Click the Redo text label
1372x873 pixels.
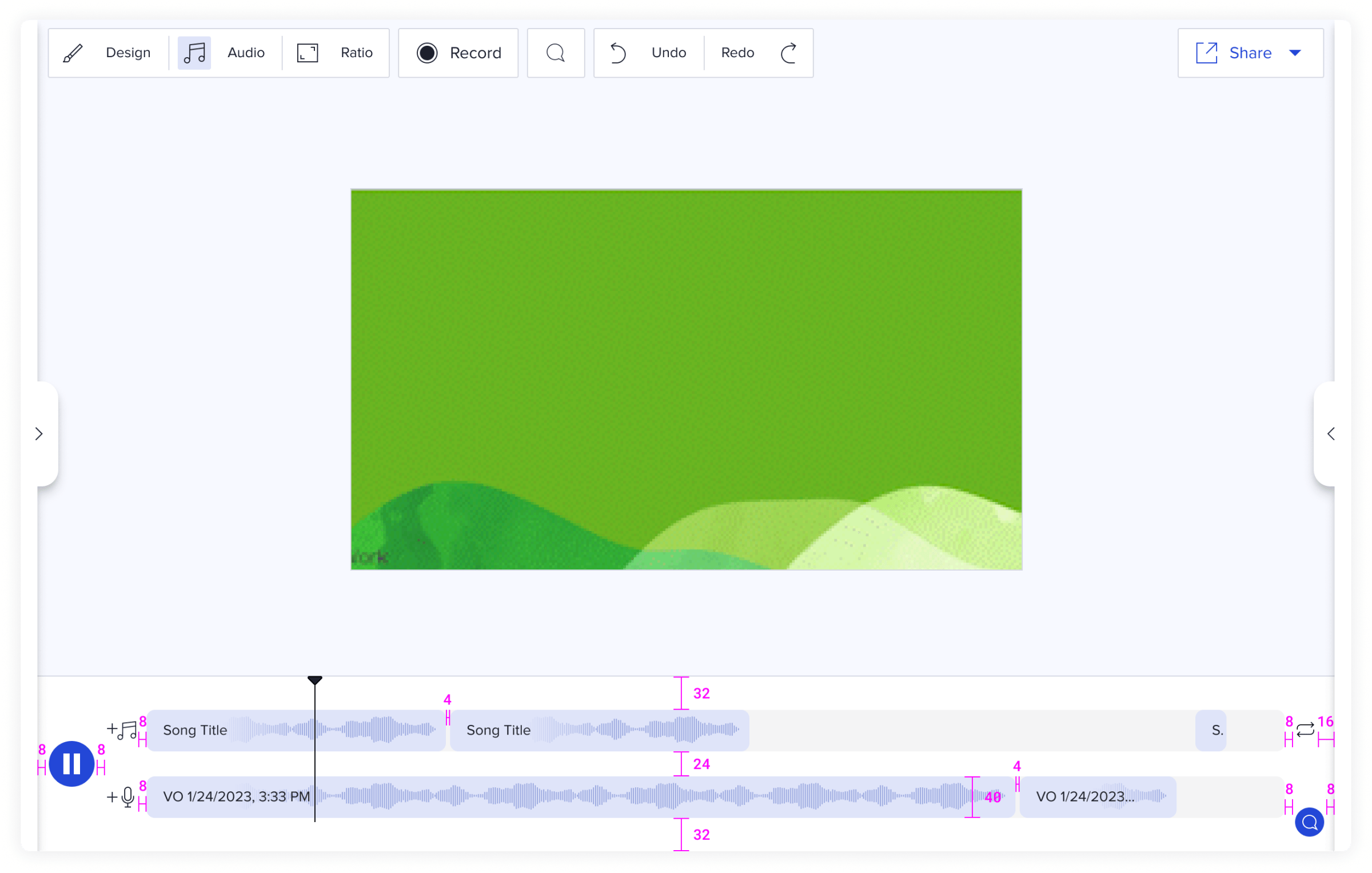coord(737,53)
